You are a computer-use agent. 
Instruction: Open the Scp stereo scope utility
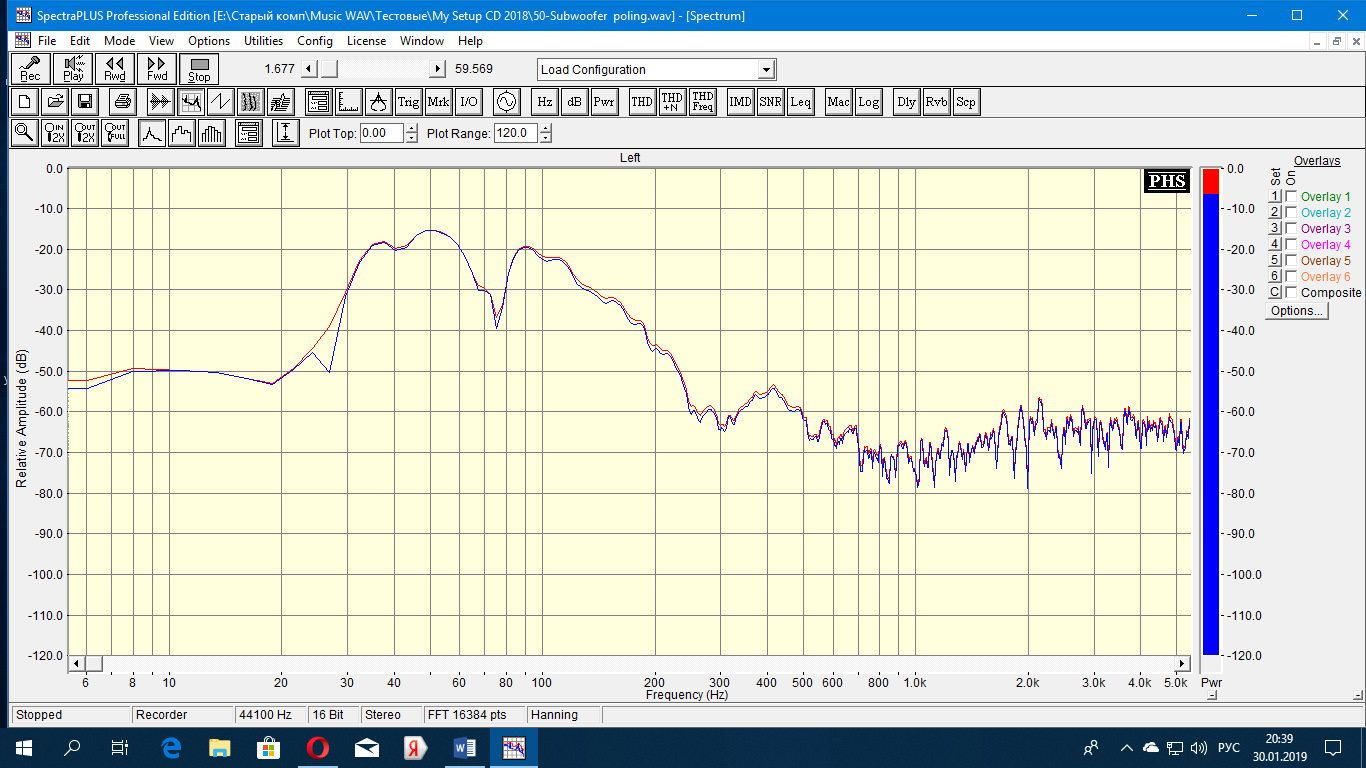tap(966, 101)
